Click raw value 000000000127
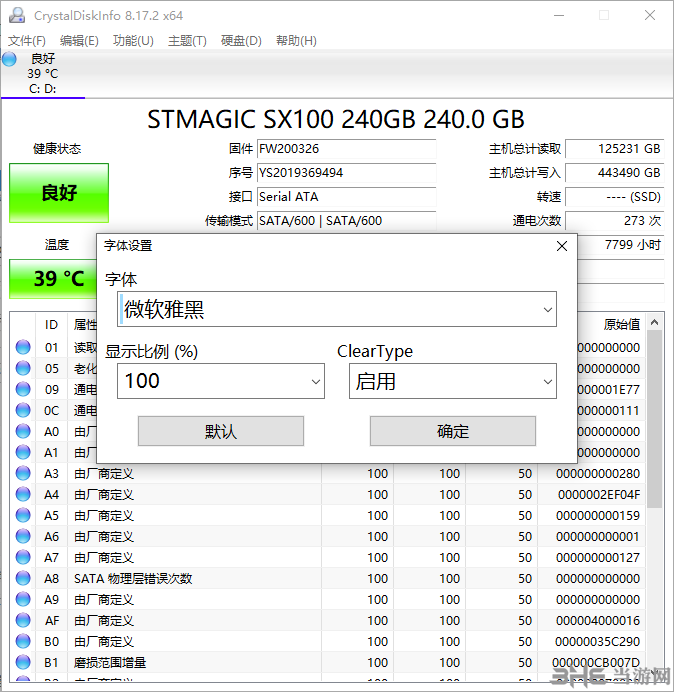 (x=598, y=557)
